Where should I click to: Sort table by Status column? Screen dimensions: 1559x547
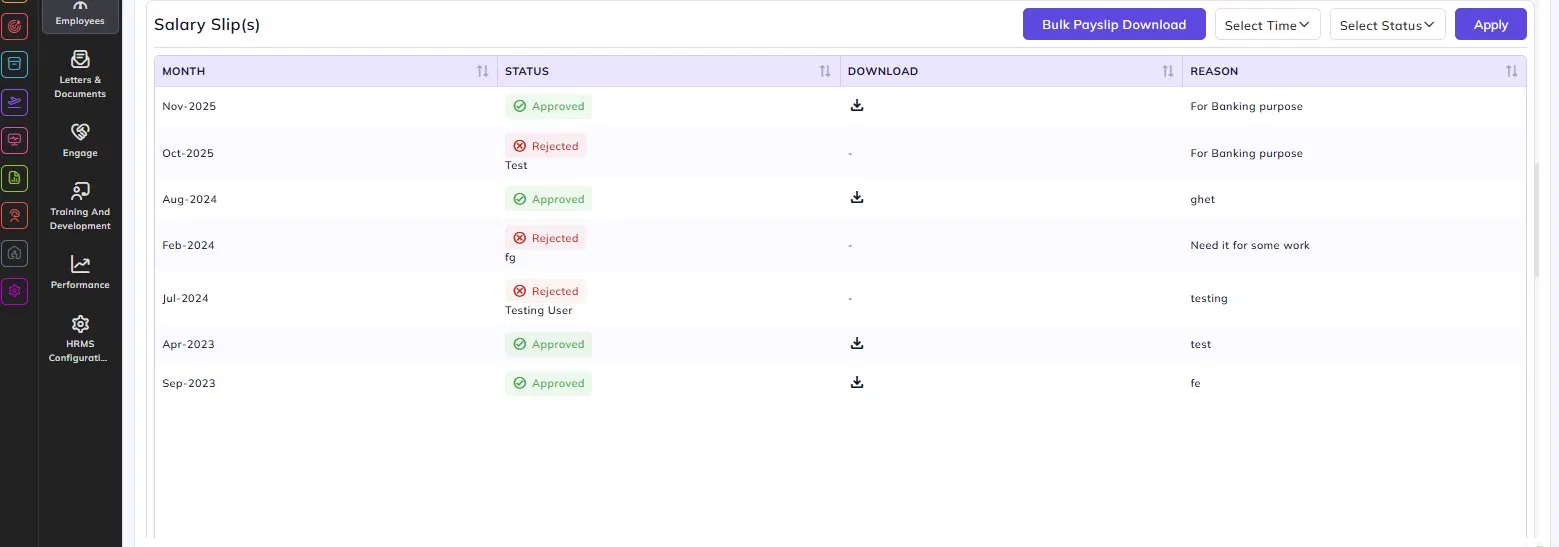pyautogui.click(x=825, y=71)
